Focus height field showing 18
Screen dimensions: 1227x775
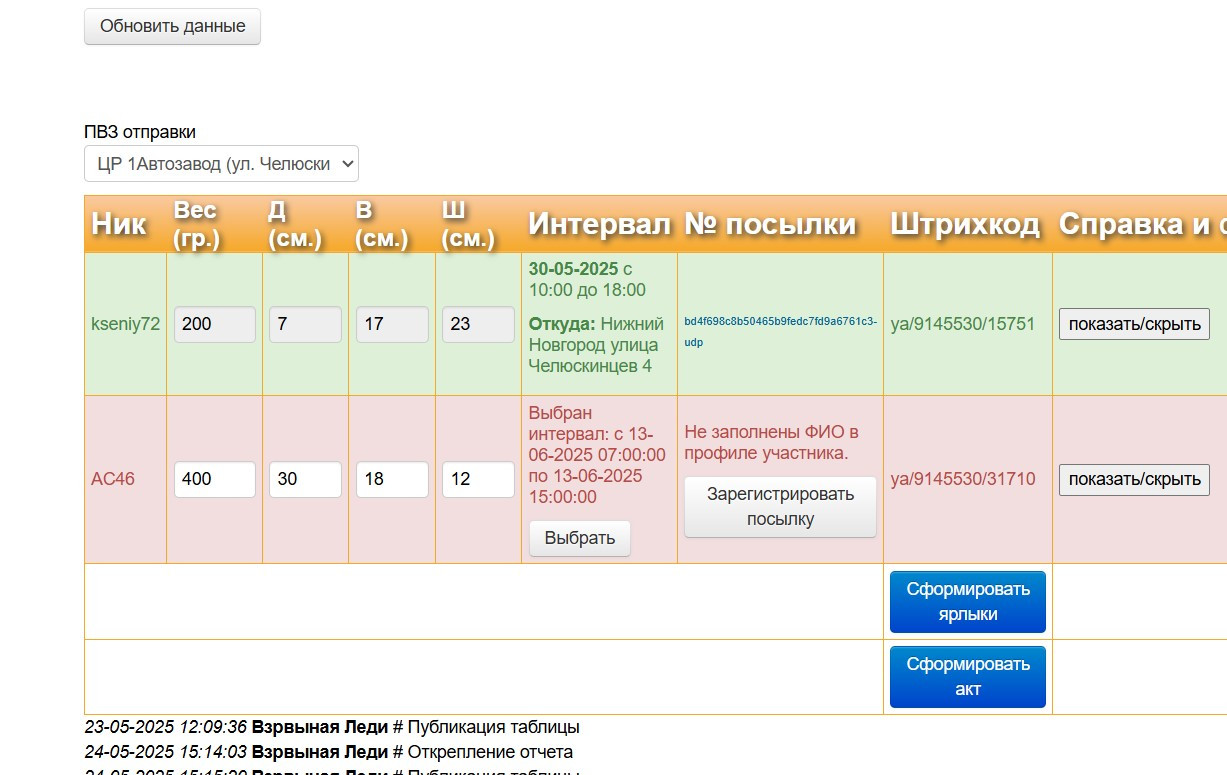pyautogui.click(x=392, y=479)
